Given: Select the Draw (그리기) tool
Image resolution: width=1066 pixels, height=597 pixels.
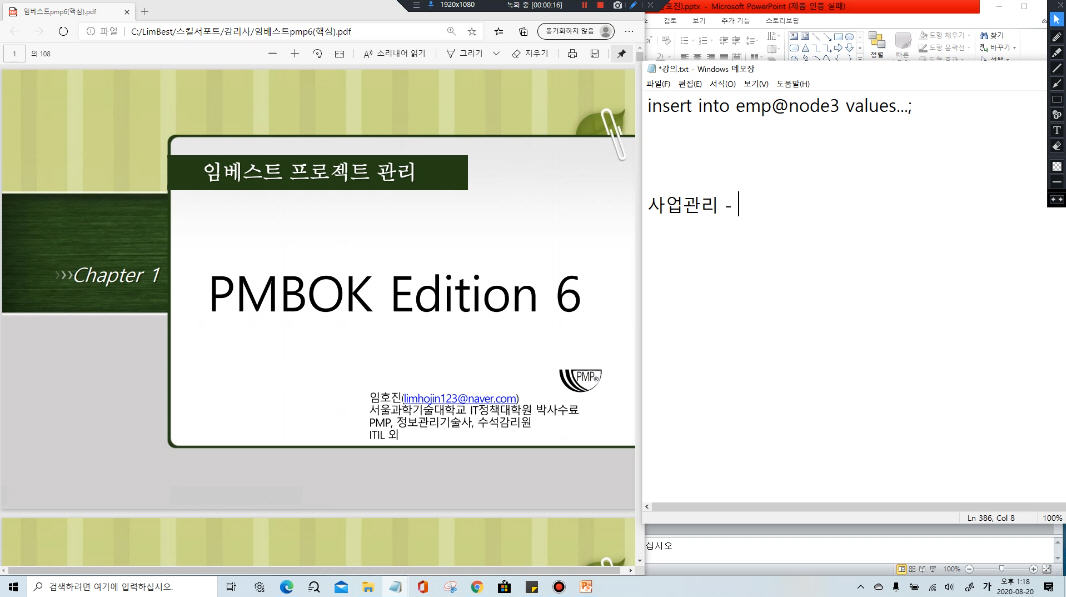Looking at the screenshot, I should [465, 54].
